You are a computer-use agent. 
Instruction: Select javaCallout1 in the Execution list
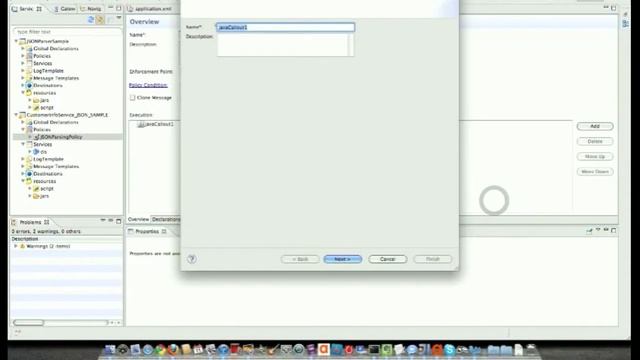click(156, 124)
